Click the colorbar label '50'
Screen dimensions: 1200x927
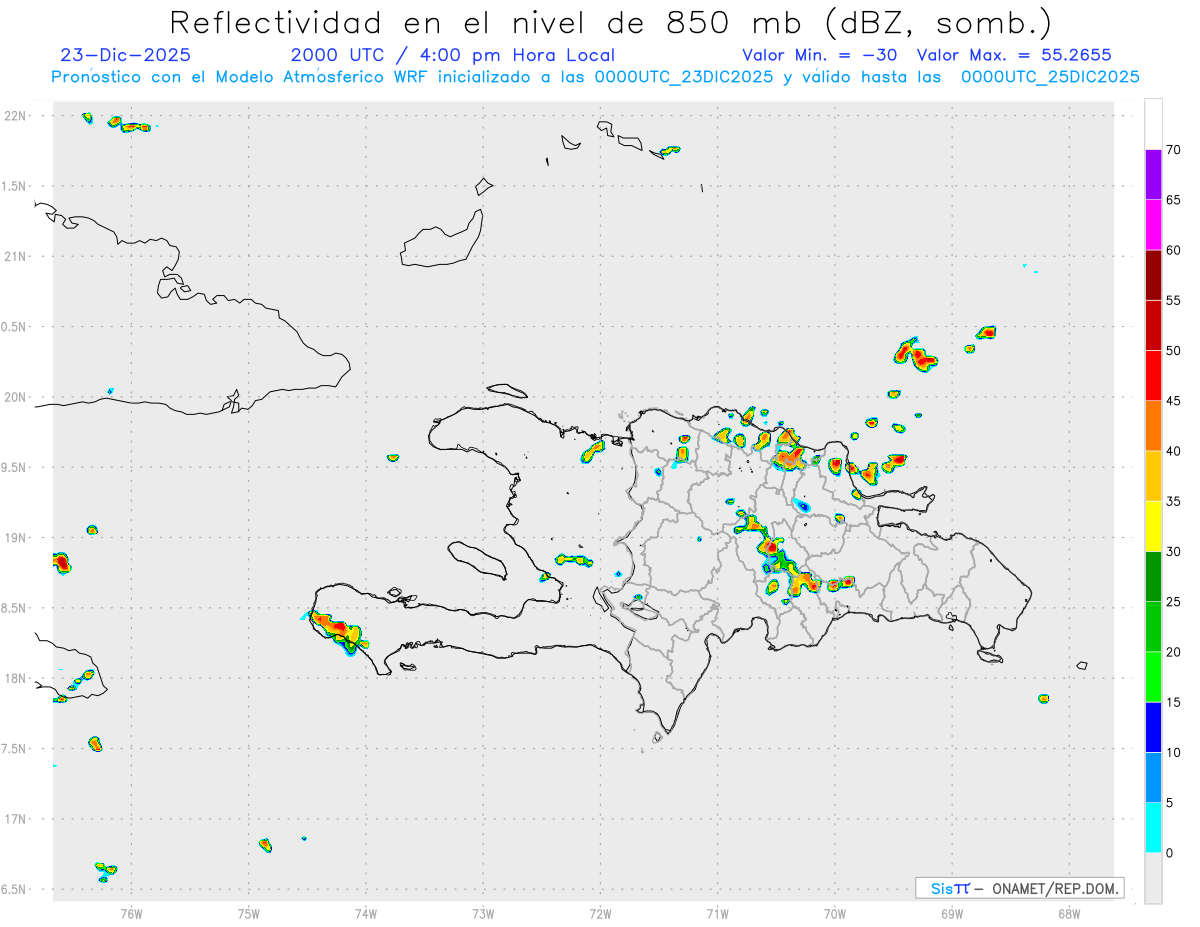[1173, 351]
